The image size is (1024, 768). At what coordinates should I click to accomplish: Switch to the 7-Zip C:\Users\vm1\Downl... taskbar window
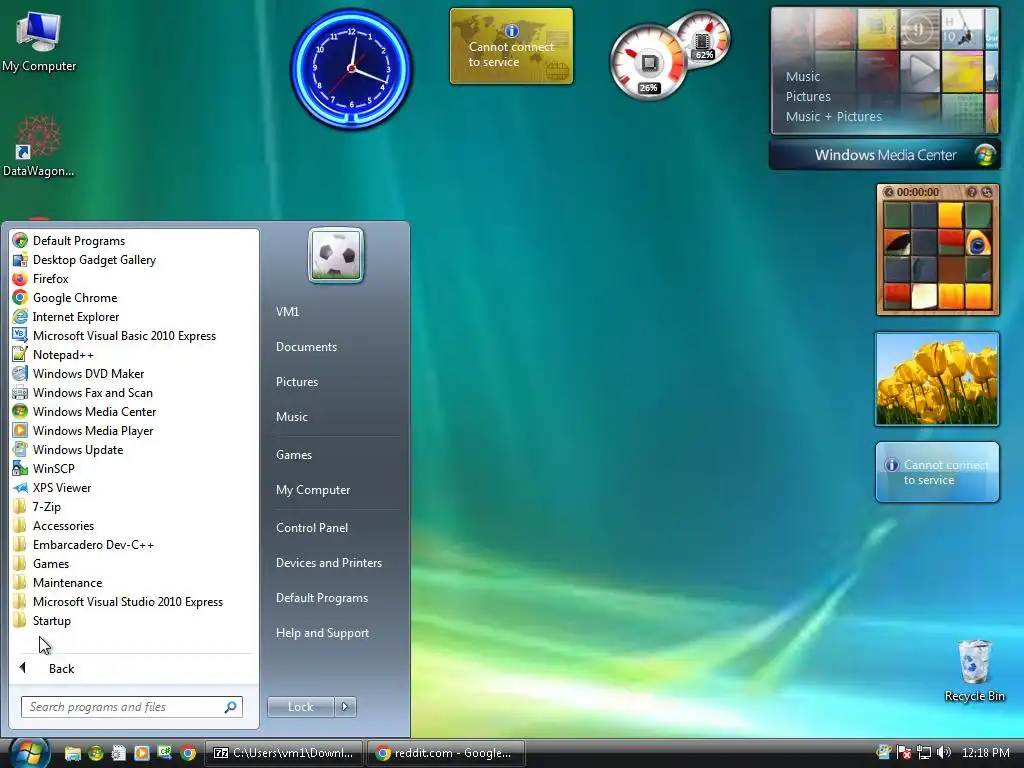click(x=285, y=753)
